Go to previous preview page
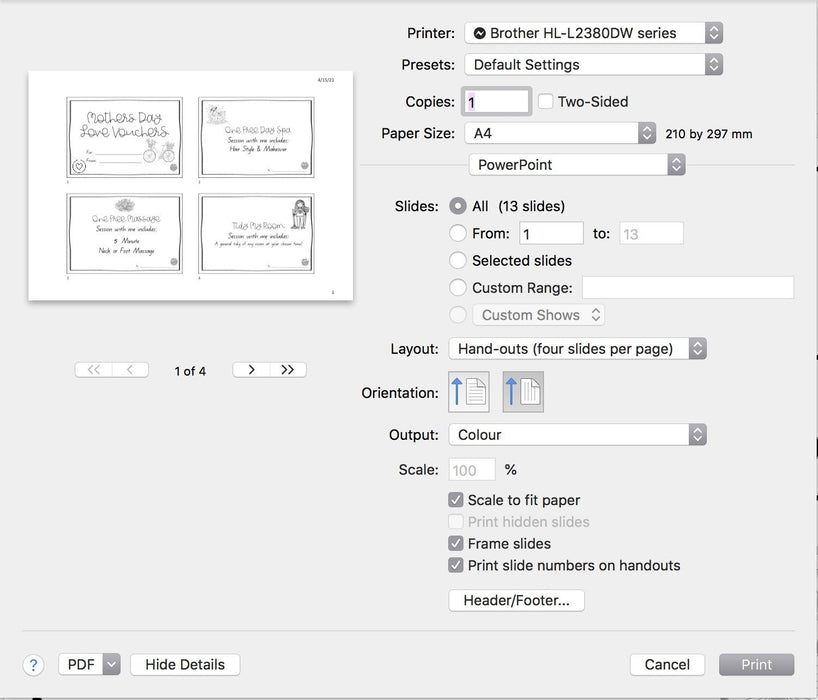 coord(130,370)
